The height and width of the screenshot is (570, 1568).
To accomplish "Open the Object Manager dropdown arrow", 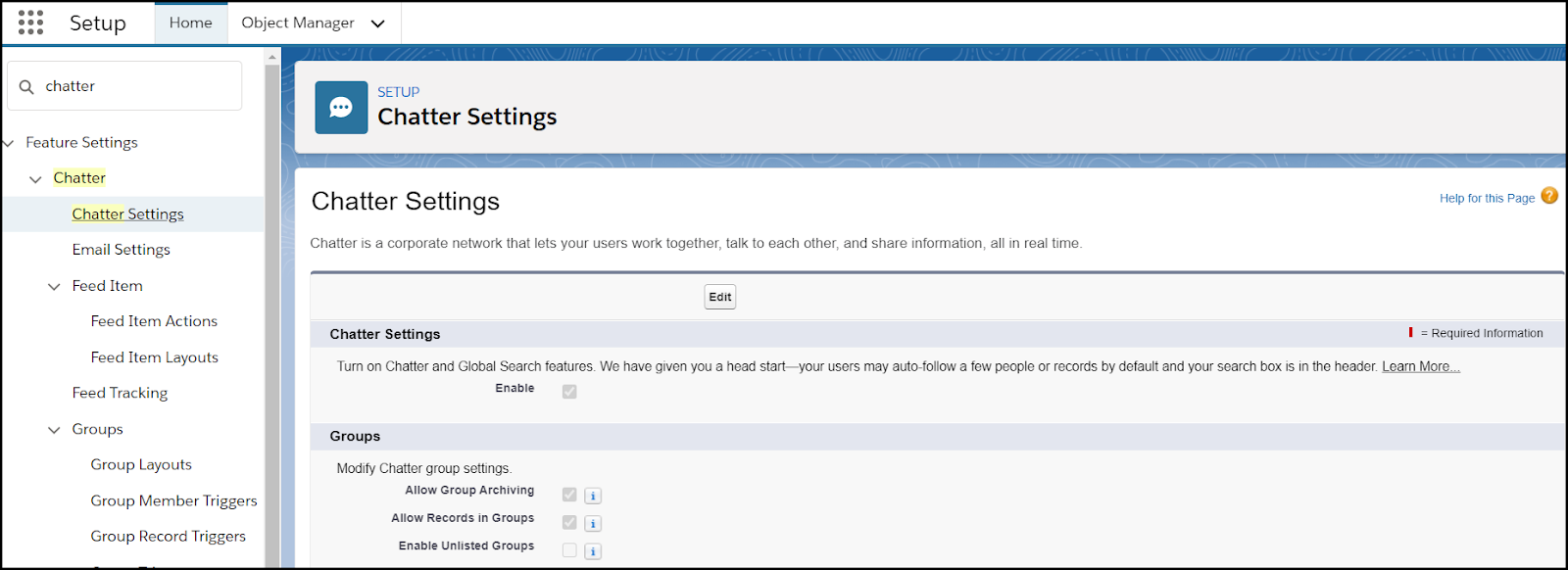I will click(377, 24).
